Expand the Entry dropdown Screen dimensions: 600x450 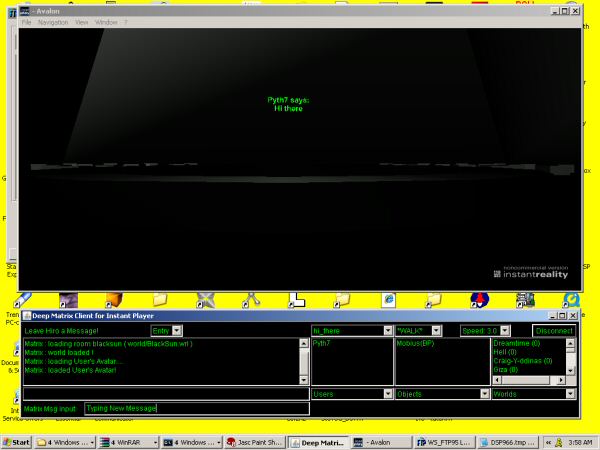pyautogui.click(x=176, y=330)
